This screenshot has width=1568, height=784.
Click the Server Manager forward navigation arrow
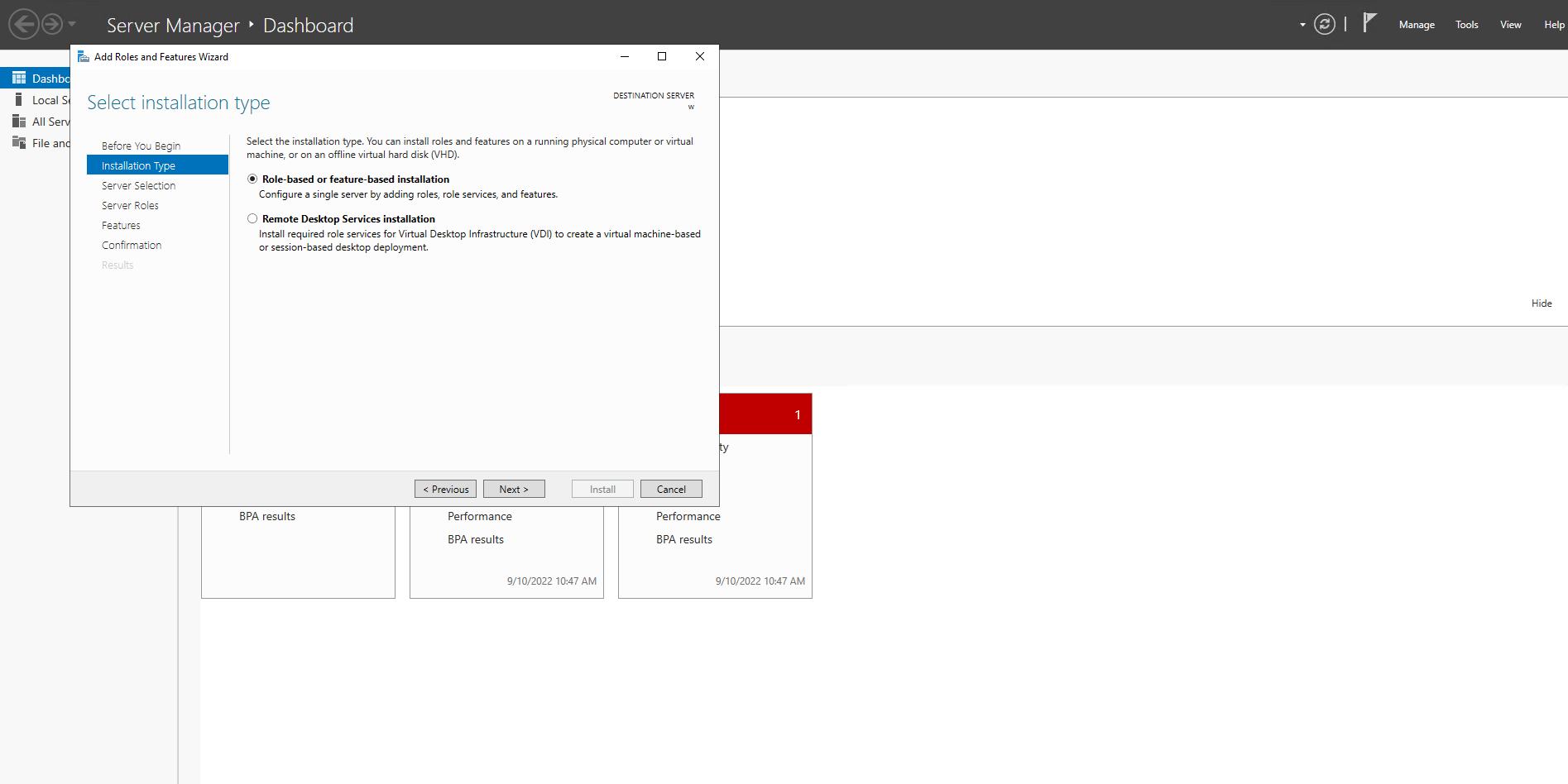point(52,24)
